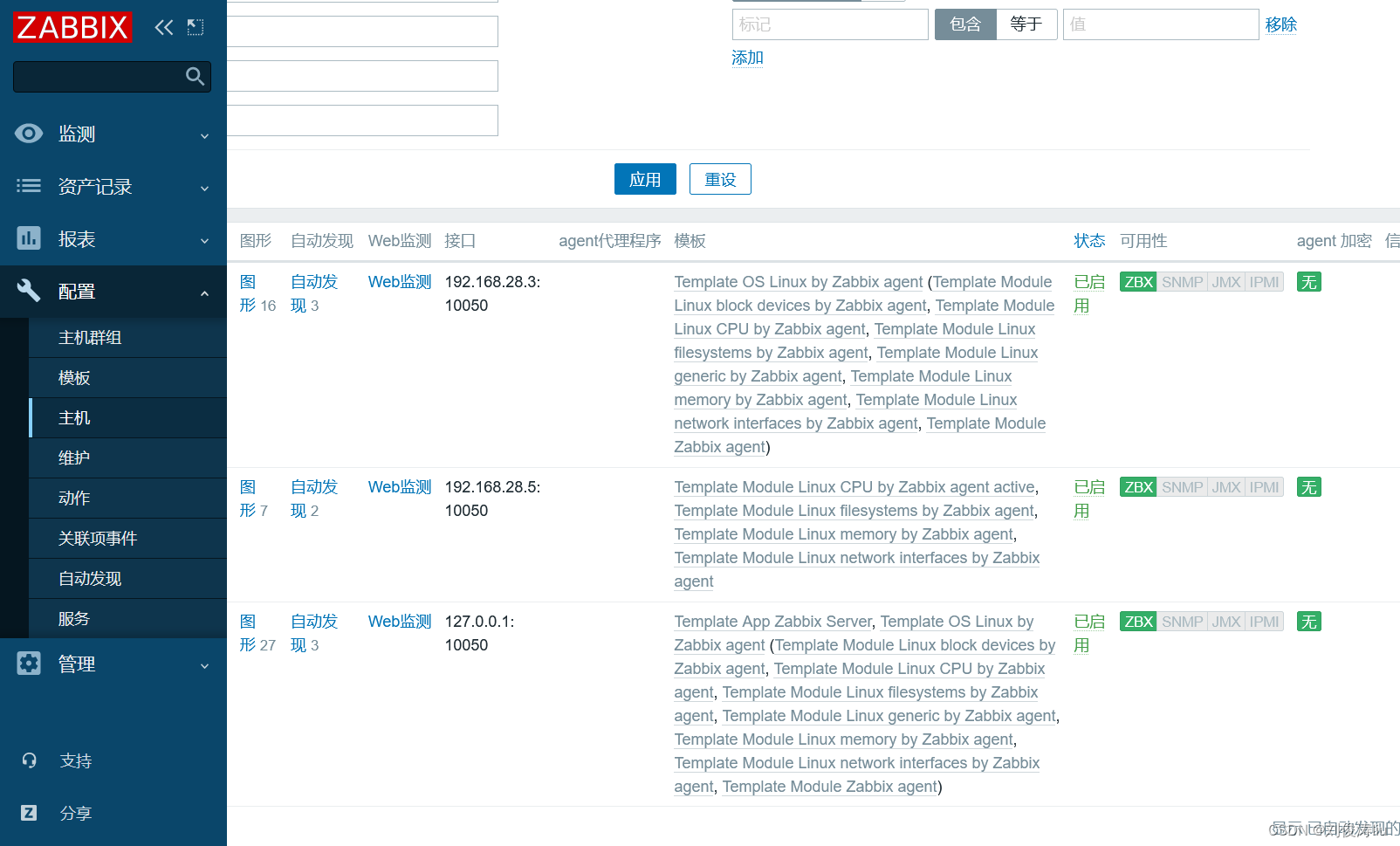Click 无 encryption badge for 127.0.0.1 host
1400x846 pixels.
coord(1308,622)
